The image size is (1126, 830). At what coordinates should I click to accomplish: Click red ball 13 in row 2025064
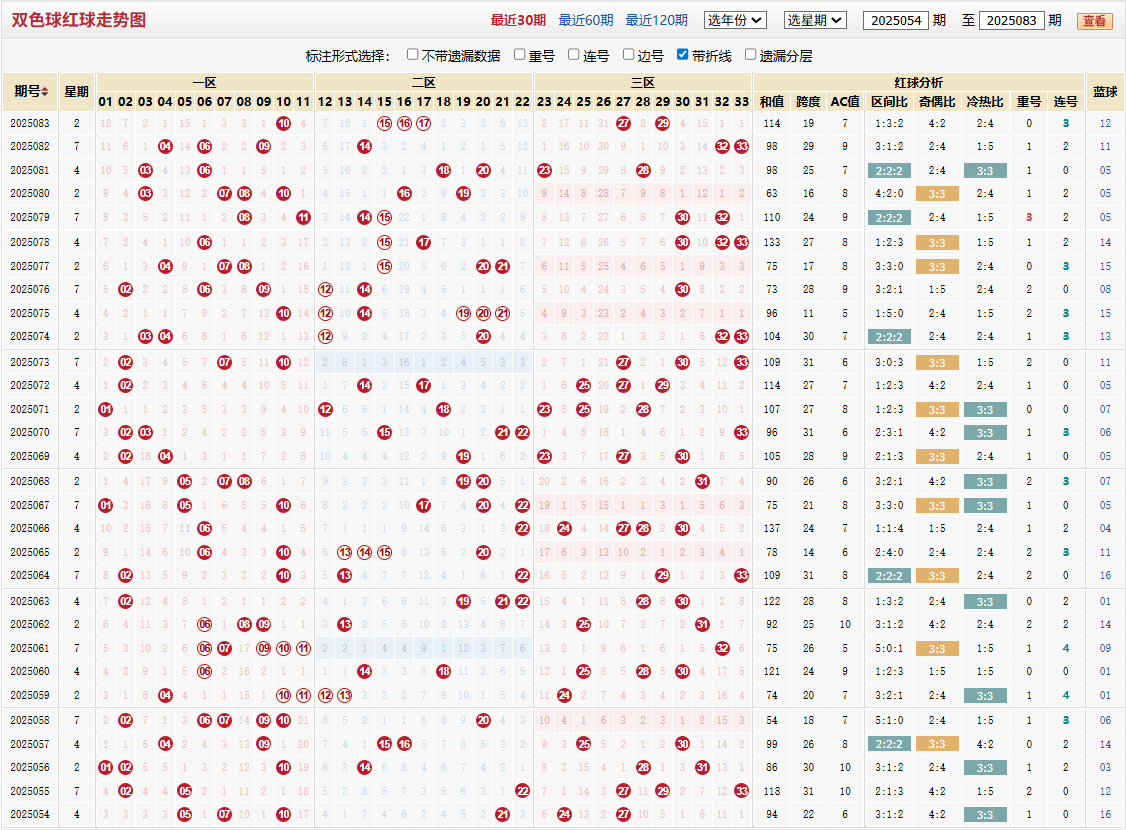pyautogui.click(x=345, y=576)
